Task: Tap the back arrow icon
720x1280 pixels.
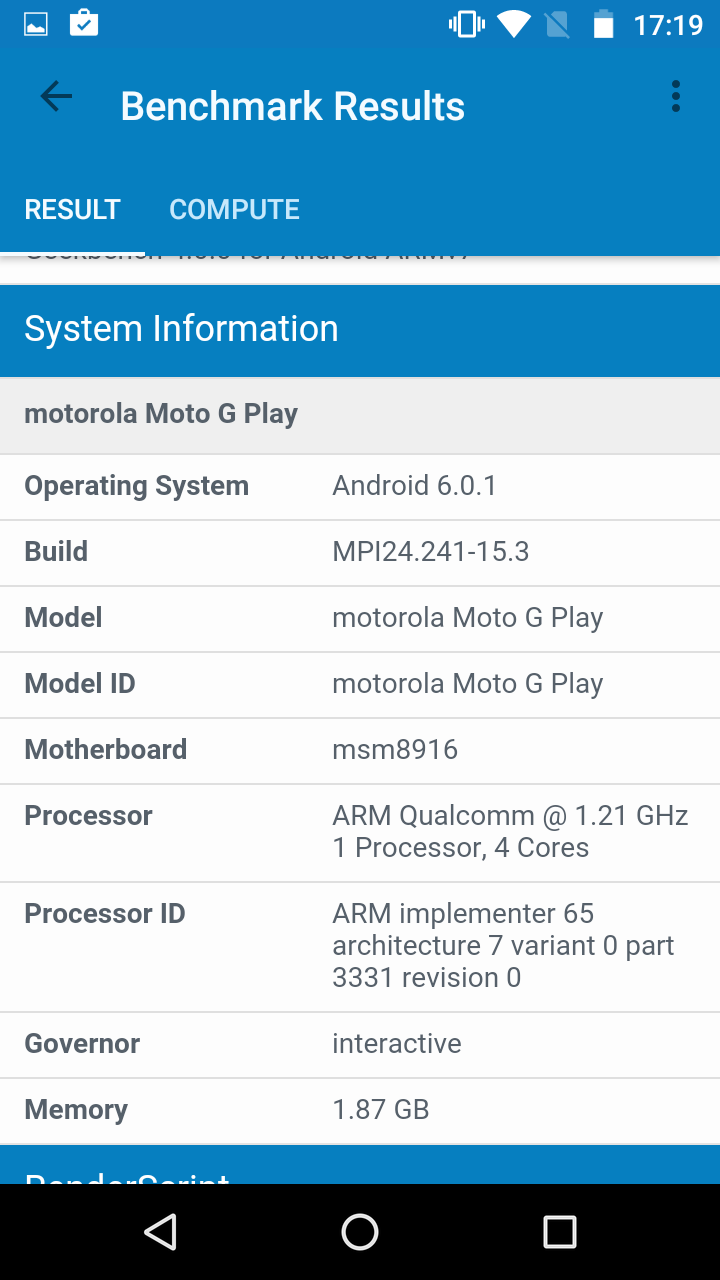Action: pyautogui.click(x=56, y=97)
